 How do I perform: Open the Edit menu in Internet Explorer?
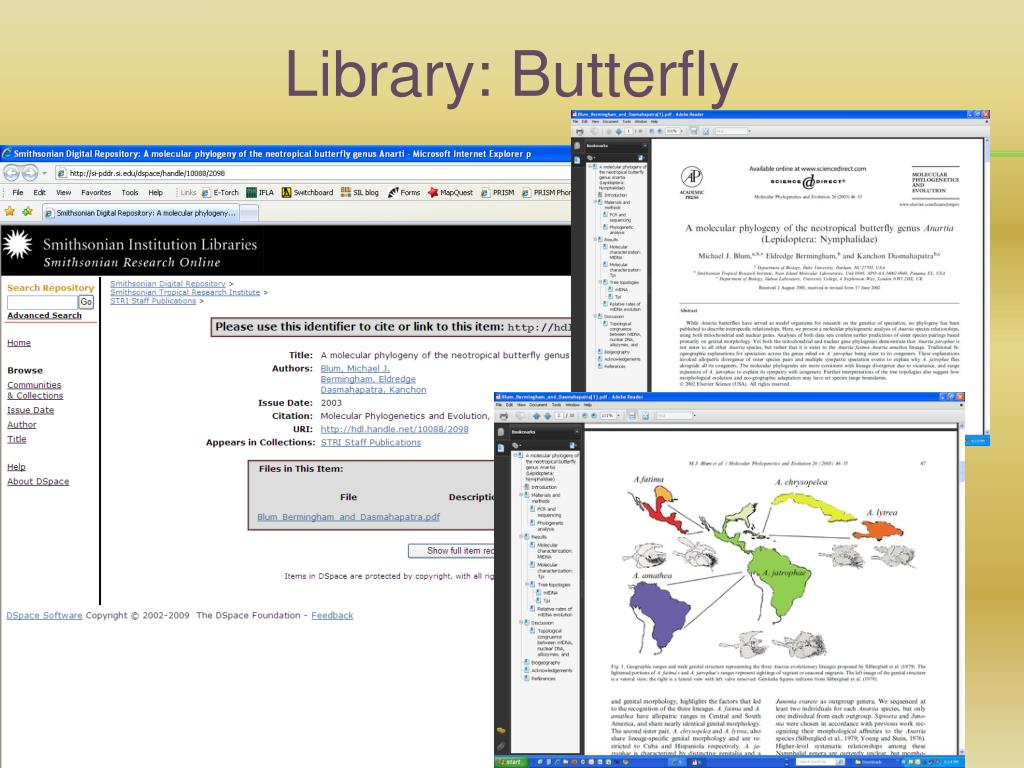(39, 193)
